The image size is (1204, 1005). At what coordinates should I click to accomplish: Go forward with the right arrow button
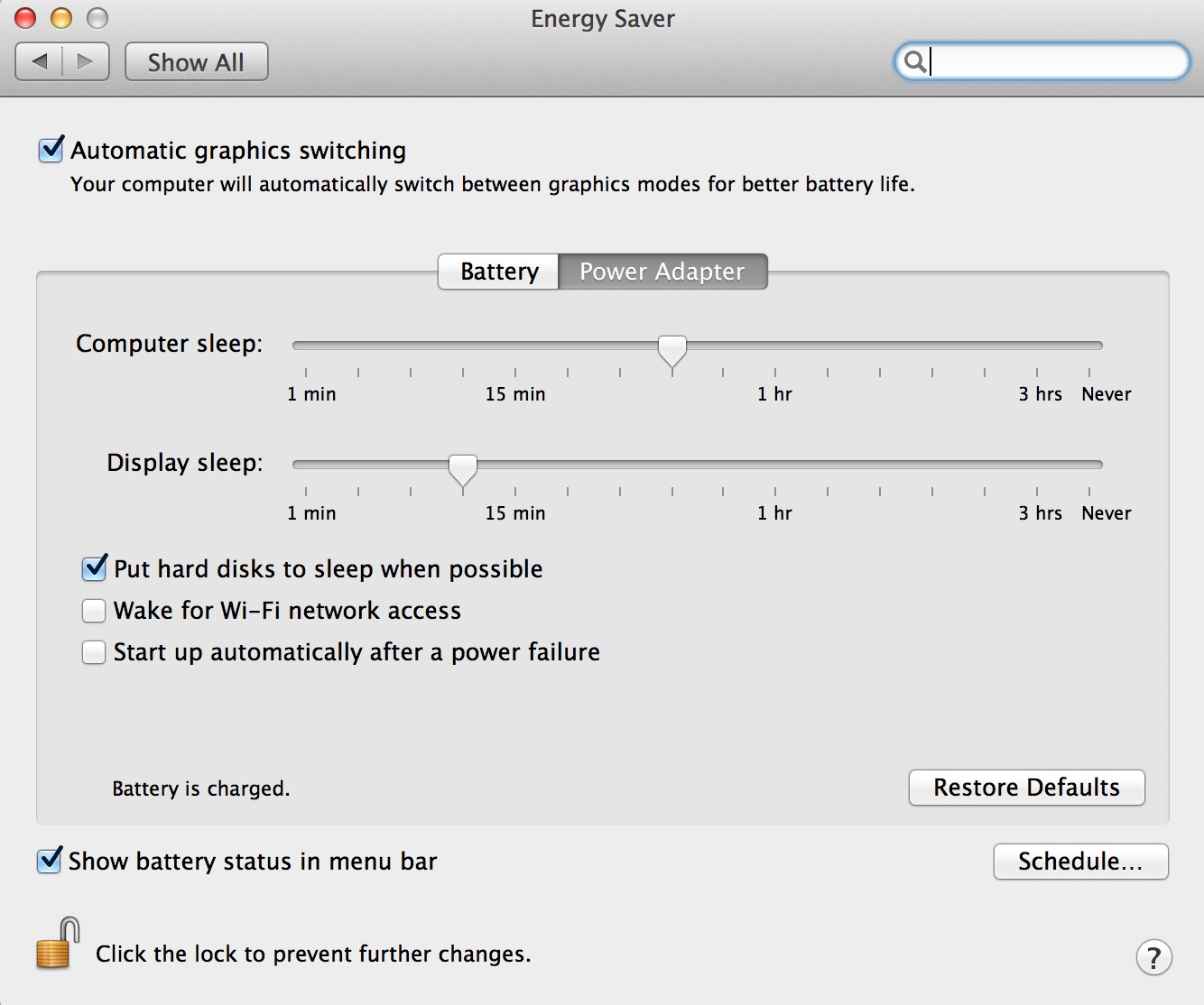click(x=86, y=62)
